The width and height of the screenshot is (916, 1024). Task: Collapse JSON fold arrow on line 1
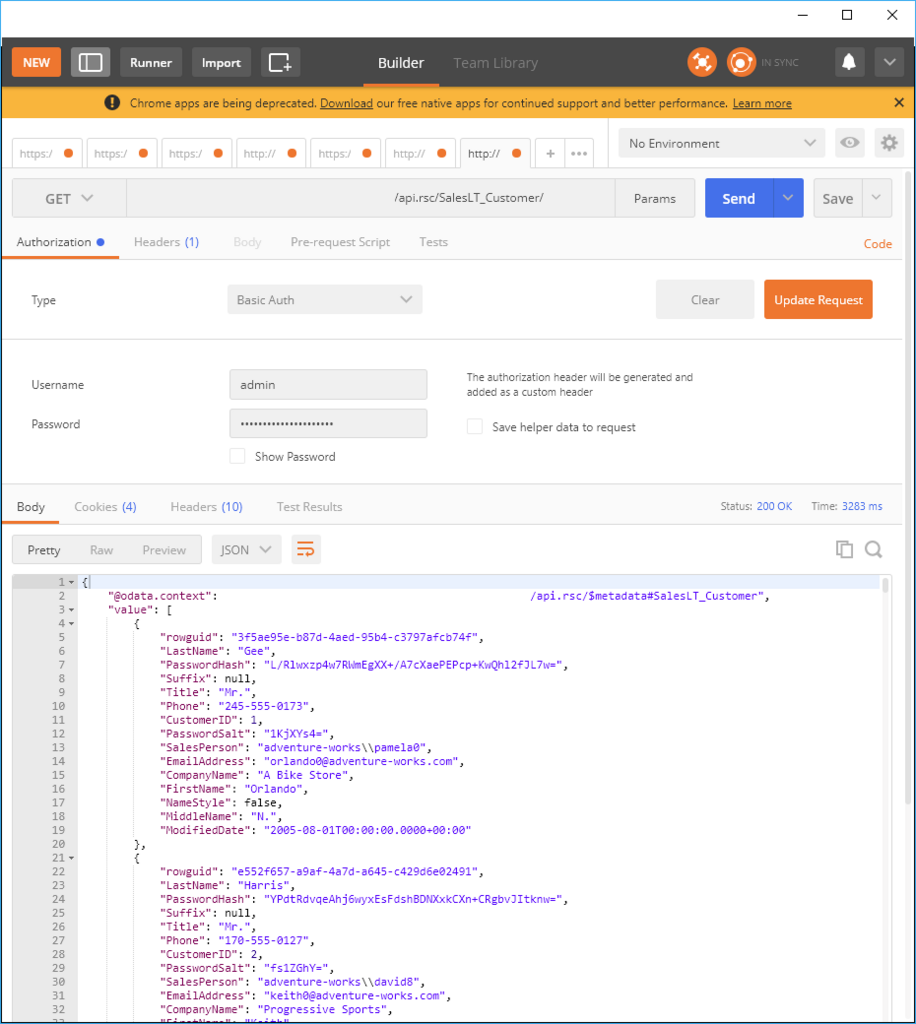tap(71, 582)
